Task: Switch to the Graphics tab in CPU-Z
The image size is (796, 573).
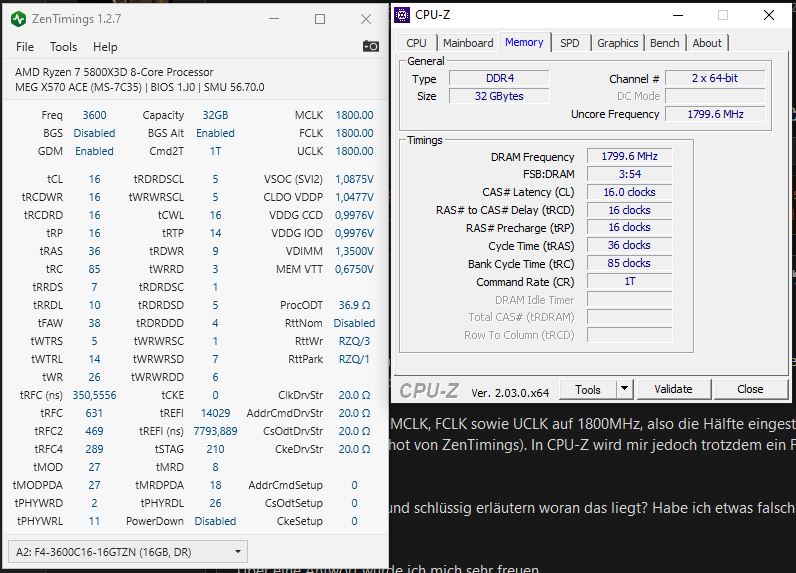Action: point(617,43)
